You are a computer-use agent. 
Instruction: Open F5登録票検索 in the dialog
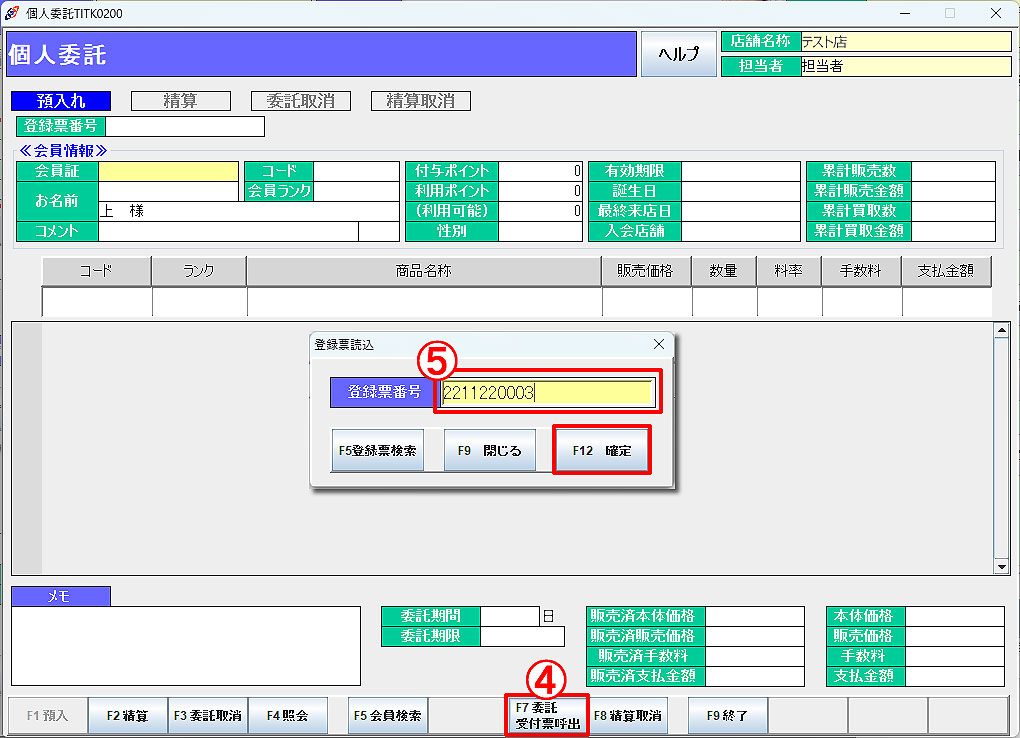tap(377, 451)
